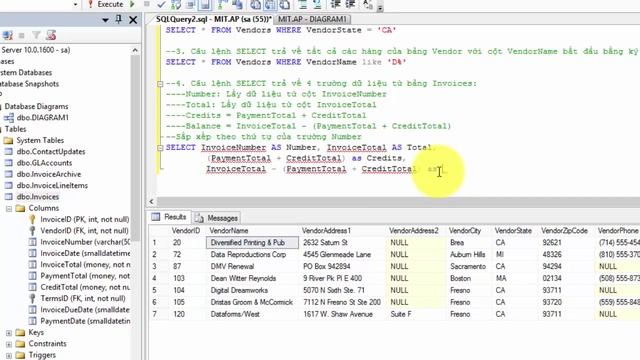Click the Database Diagrams node

(x=36, y=107)
